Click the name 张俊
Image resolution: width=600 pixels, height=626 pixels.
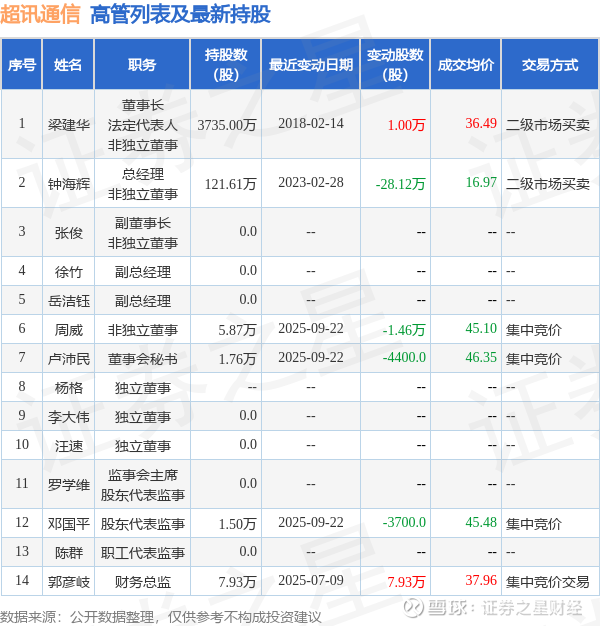(69, 233)
